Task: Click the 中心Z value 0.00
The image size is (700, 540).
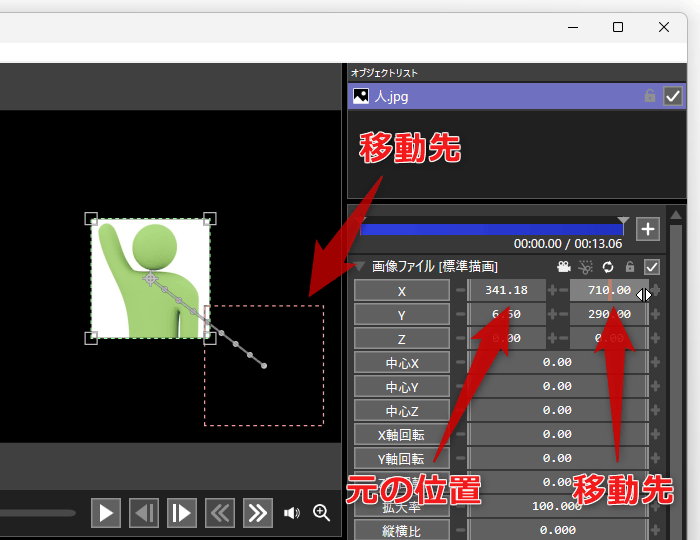Action: [558, 411]
